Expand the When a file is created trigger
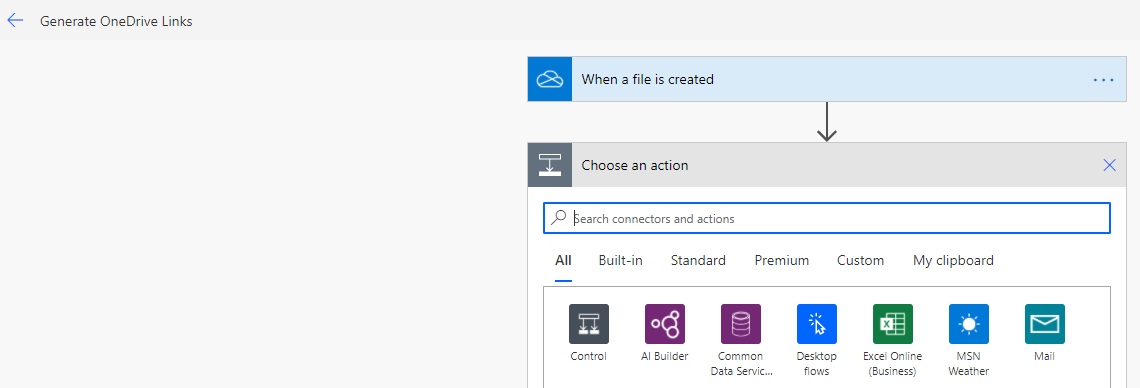This screenshot has width=1140, height=388. click(x=827, y=79)
